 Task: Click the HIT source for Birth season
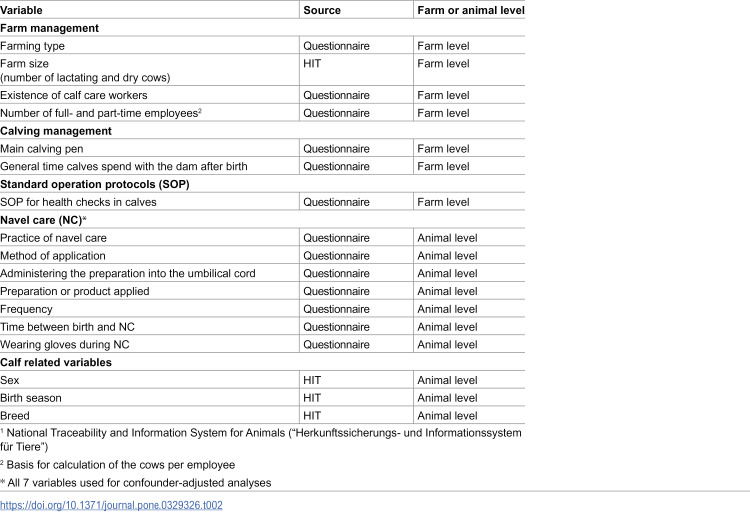click(x=312, y=398)
